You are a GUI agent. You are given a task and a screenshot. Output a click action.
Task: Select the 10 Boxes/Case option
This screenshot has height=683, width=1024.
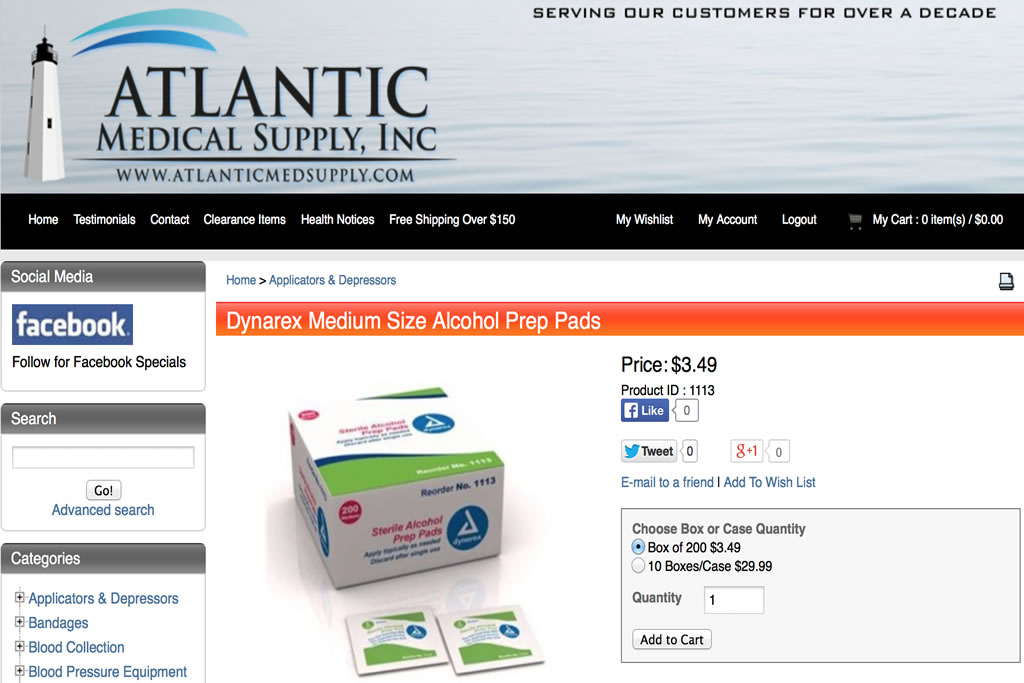[638, 565]
